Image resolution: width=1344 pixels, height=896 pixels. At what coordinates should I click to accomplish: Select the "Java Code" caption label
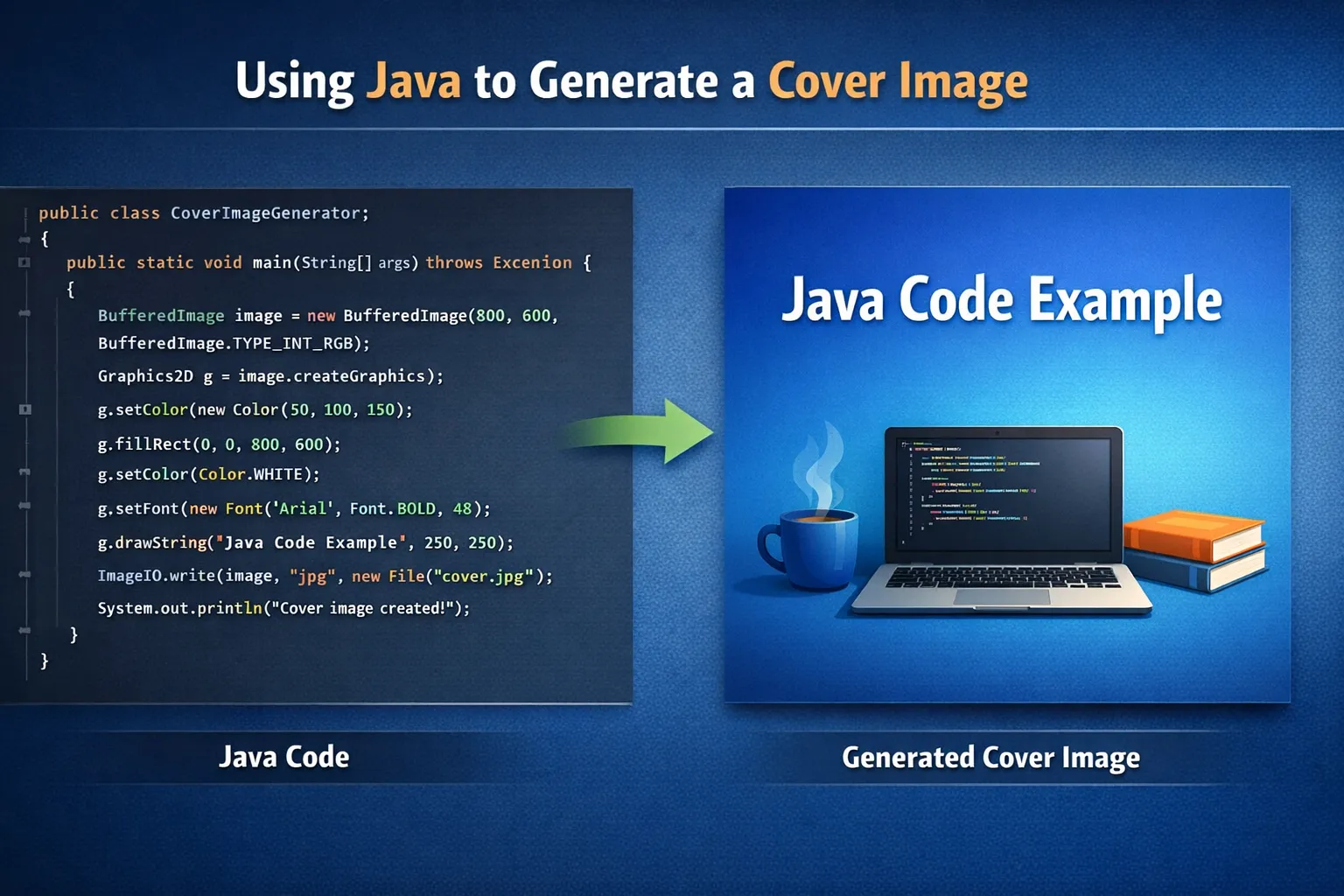284,757
